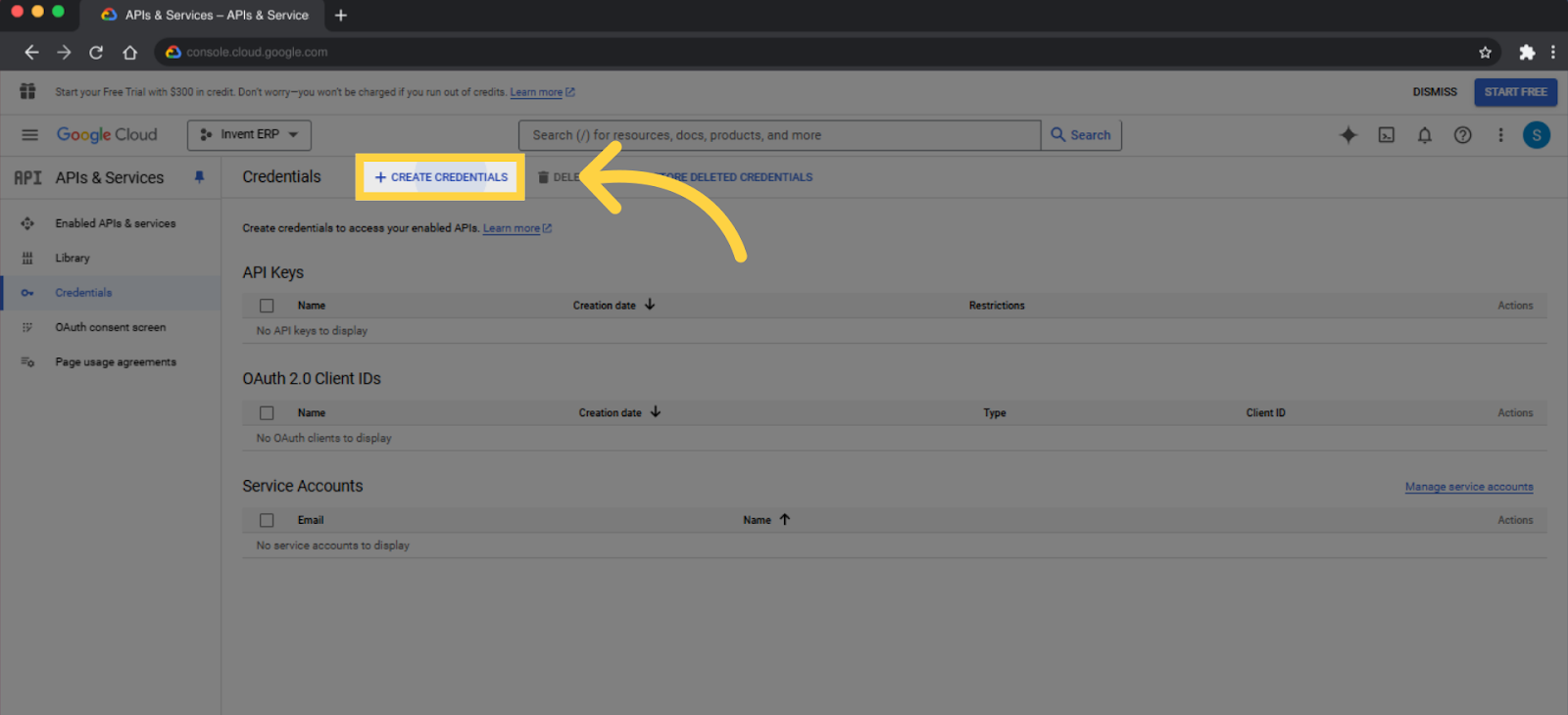
Task: Pin APIs & Services with the pin icon
Action: coord(199,177)
